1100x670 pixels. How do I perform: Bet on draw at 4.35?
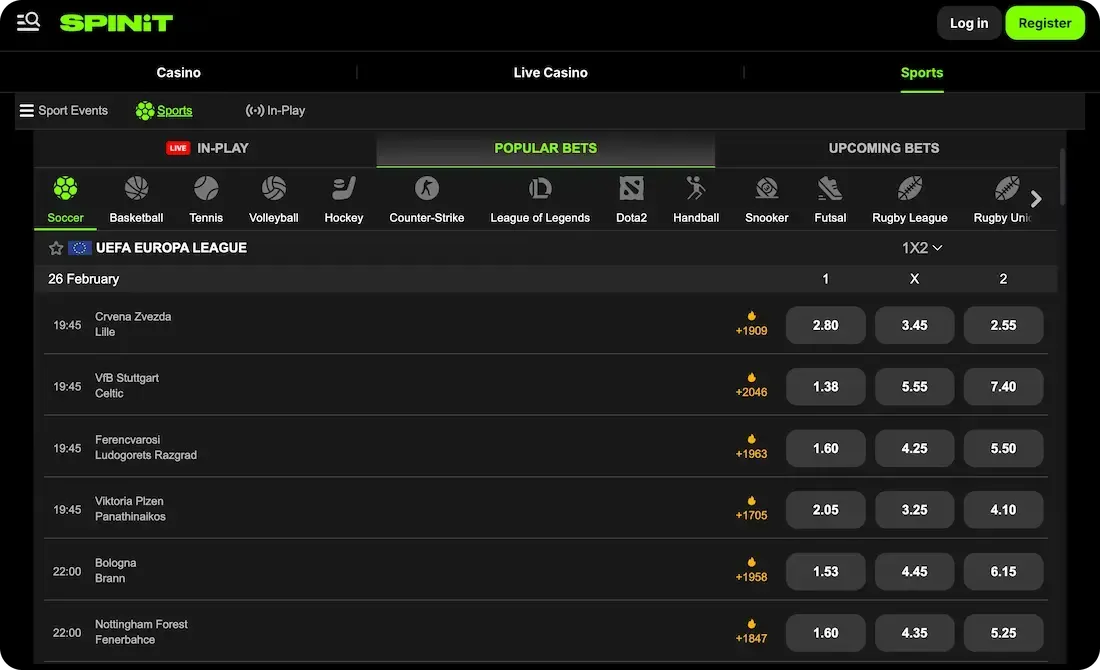pos(914,633)
